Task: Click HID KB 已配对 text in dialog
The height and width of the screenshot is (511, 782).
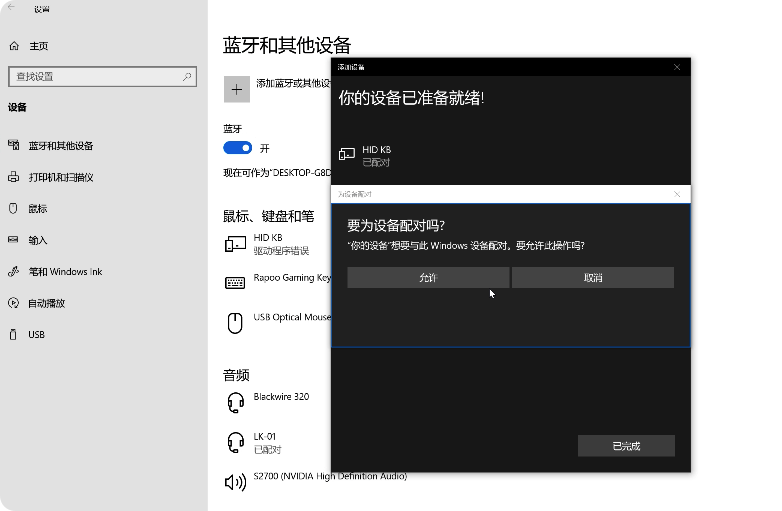Action: pyautogui.click(x=377, y=156)
